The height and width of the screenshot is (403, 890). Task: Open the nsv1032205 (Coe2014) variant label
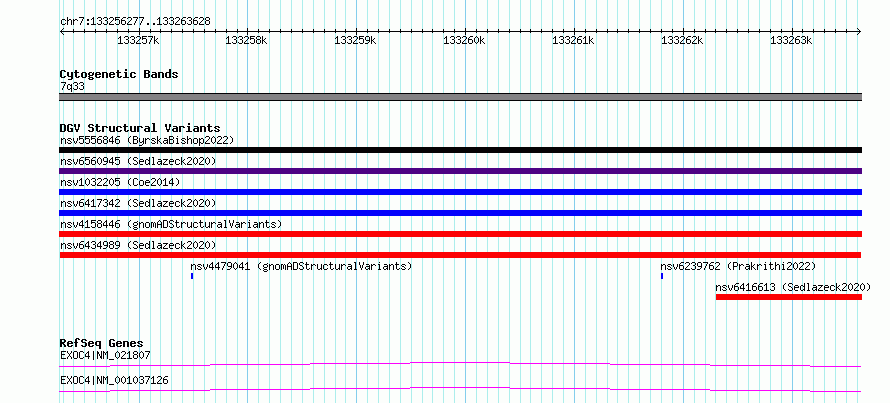coord(120,182)
